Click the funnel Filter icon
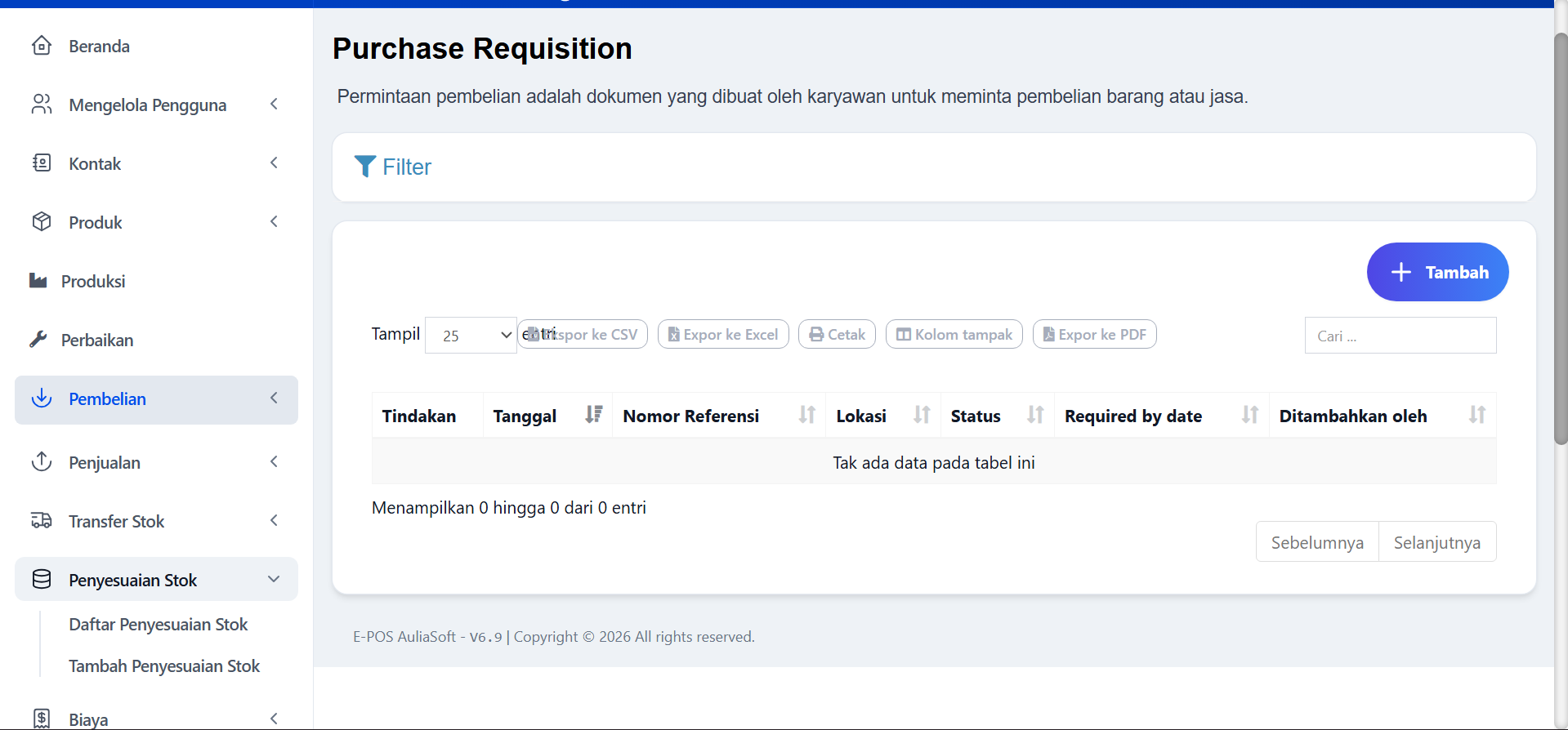Viewport: 1568px width, 730px height. tap(364, 167)
